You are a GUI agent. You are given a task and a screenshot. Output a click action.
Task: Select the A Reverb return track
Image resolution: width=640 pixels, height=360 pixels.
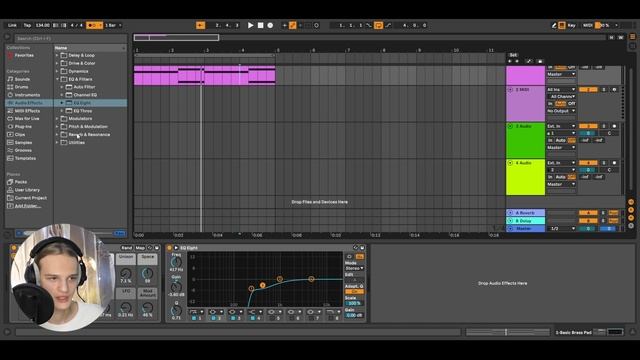pos(525,213)
